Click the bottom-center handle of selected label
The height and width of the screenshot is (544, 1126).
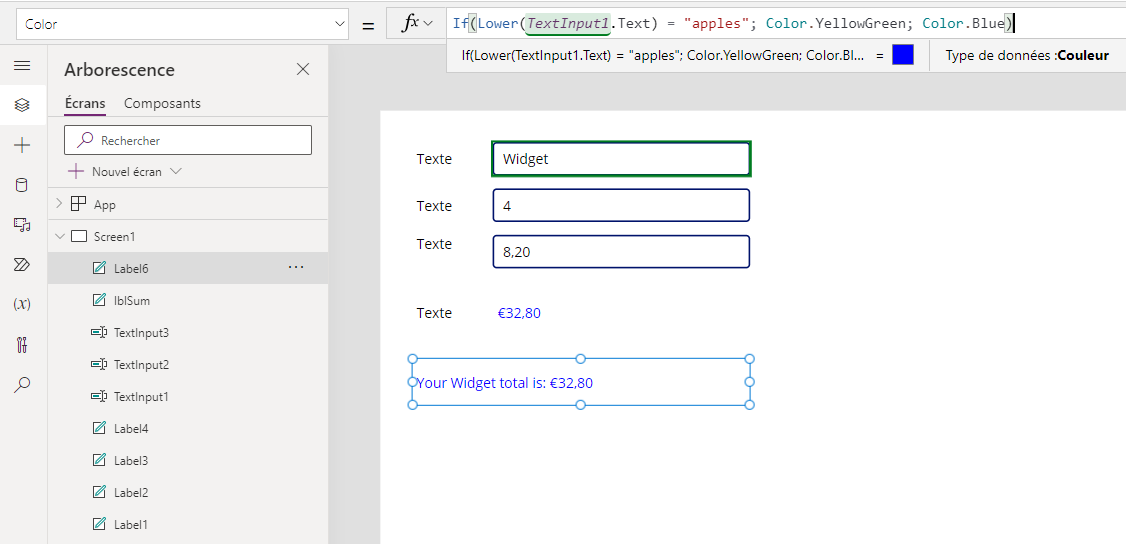click(581, 405)
